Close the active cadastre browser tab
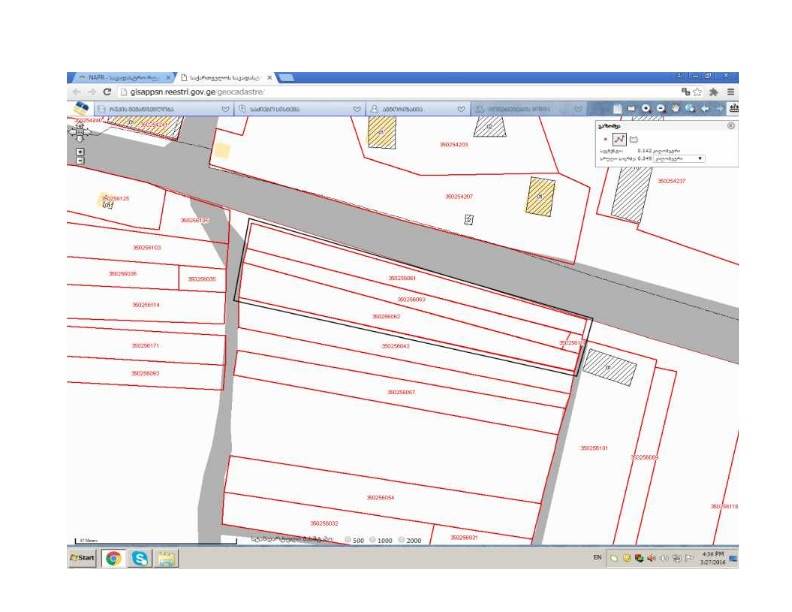Image resolution: width=792 pixels, height=612 pixels. [270, 78]
